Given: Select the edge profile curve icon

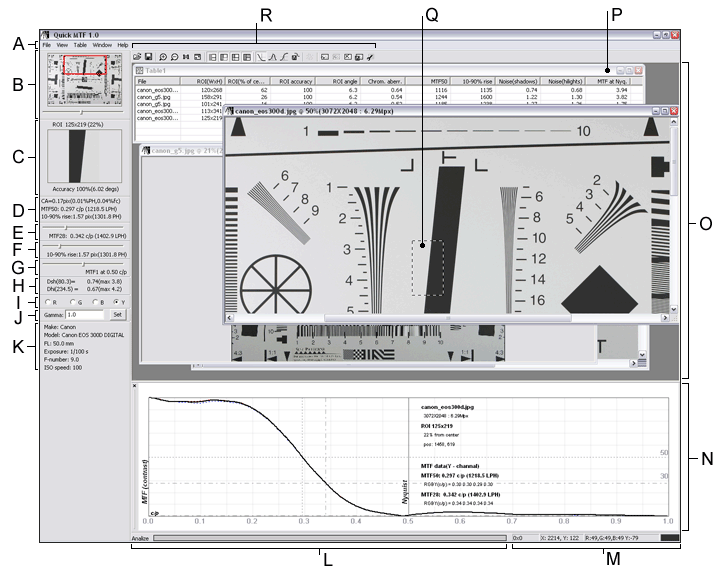Looking at the screenshot, I should [x=261, y=57].
